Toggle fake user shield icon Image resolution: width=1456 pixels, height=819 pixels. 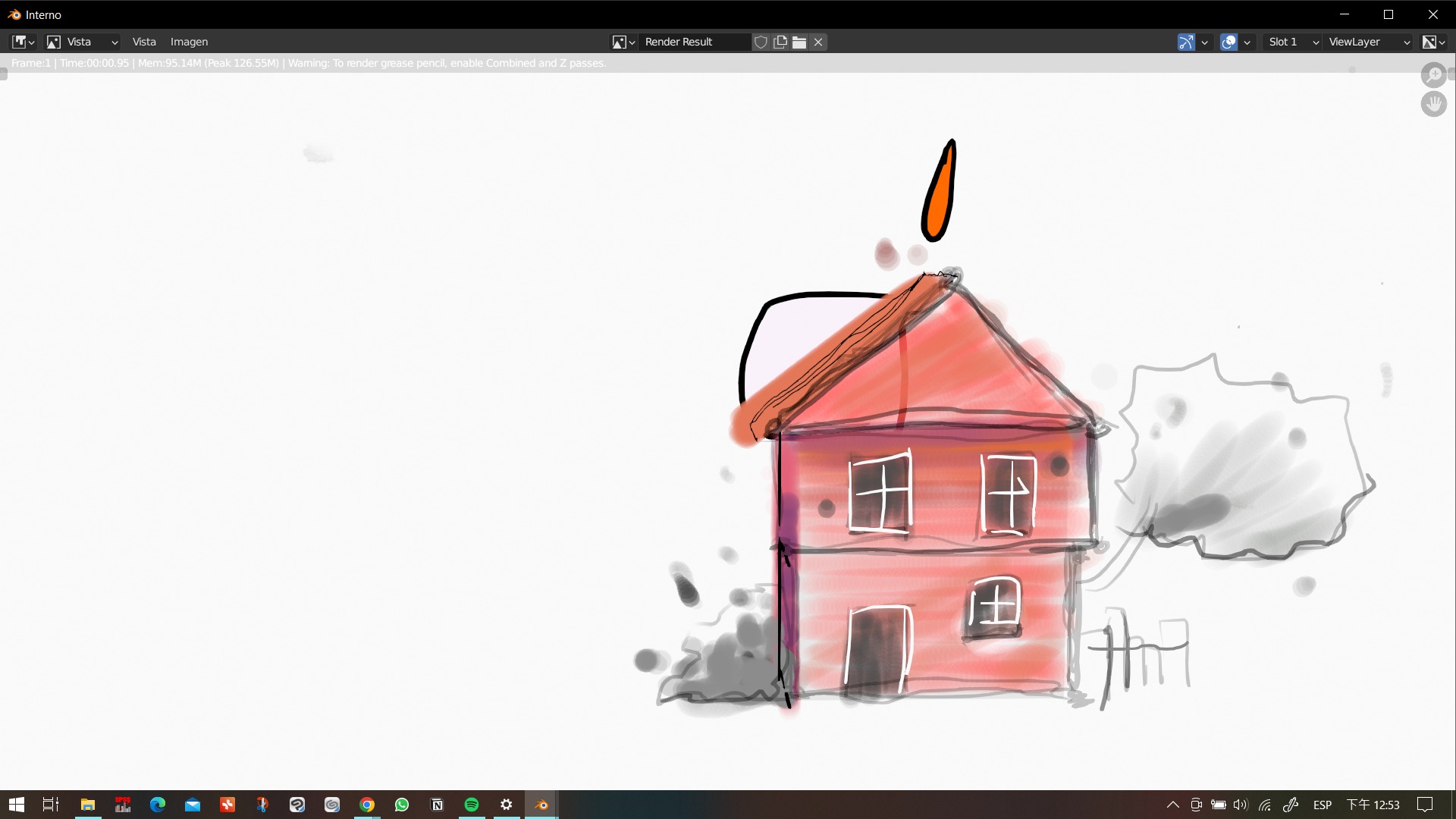coord(761,42)
